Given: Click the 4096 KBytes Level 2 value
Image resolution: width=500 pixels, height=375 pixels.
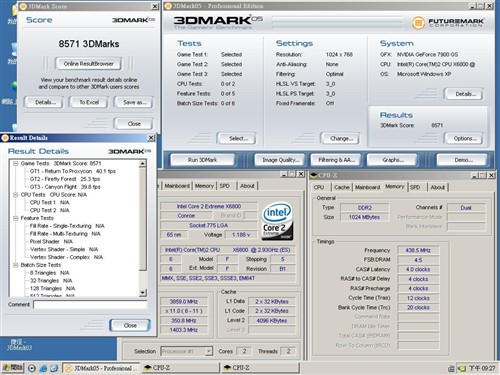Looking at the screenshot, I should coord(272,321).
